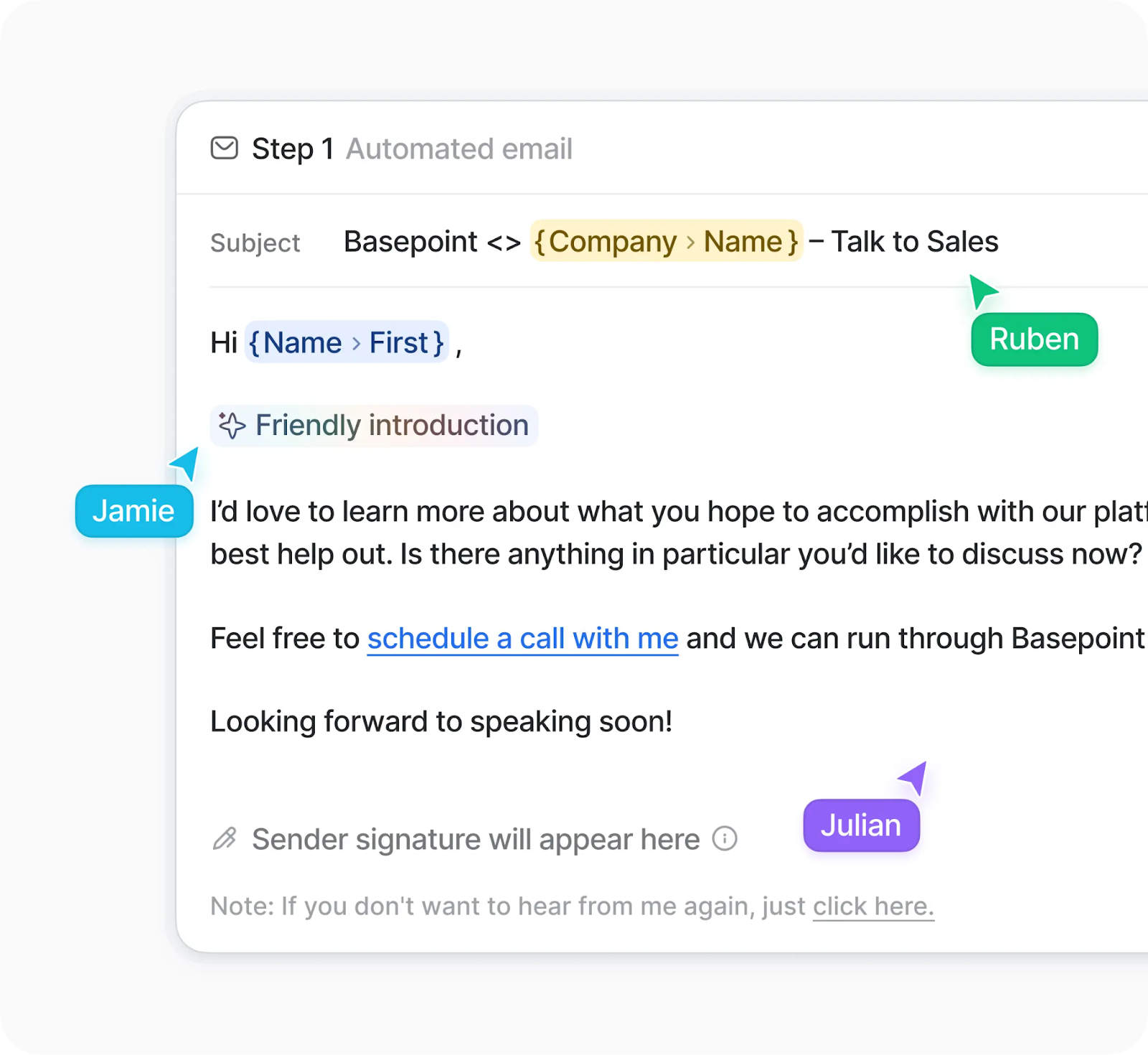Click the click here unsubscribe link

(x=872, y=906)
